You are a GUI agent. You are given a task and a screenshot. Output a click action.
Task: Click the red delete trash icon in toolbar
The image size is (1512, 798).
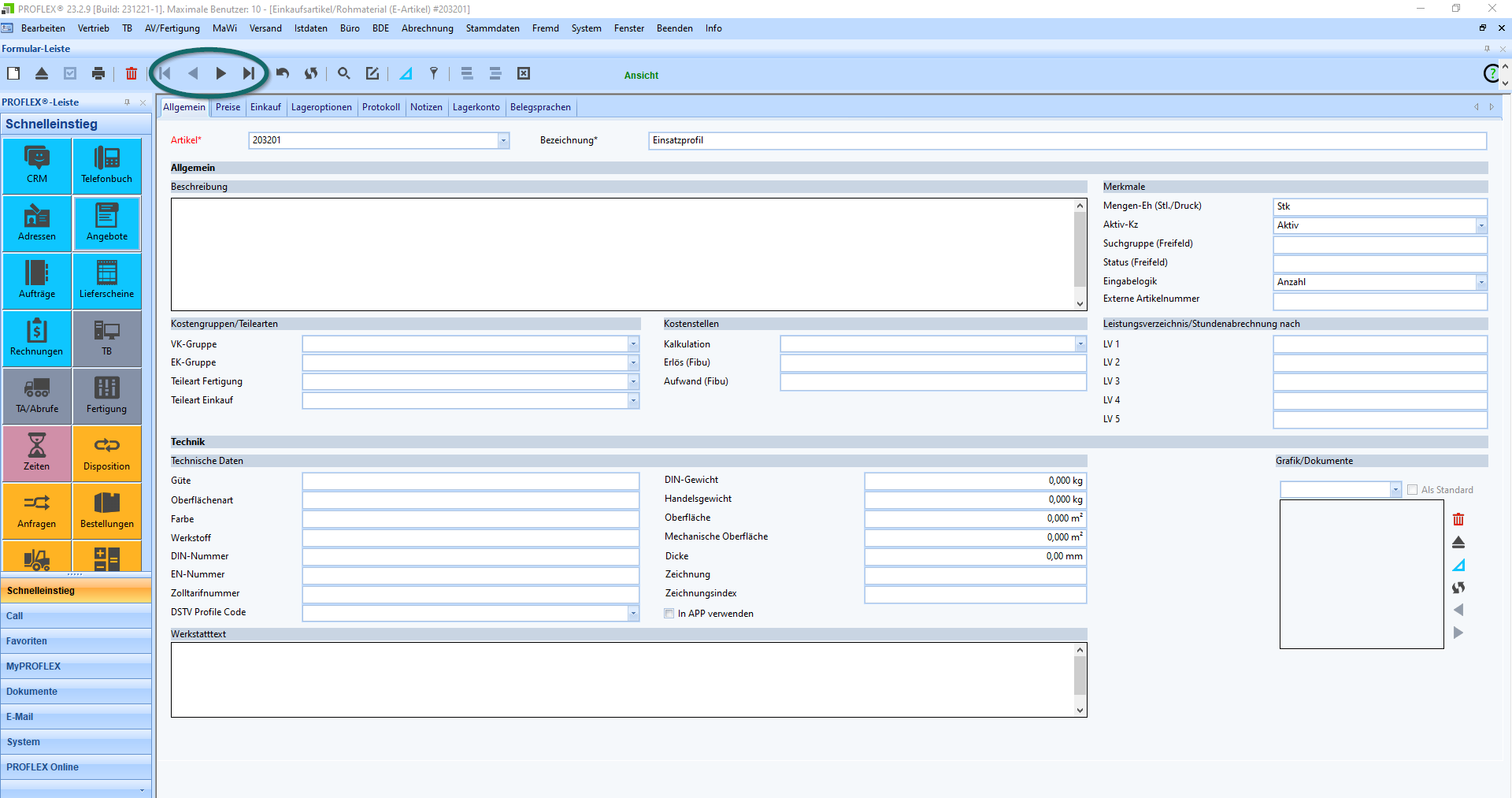[x=131, y=73]
